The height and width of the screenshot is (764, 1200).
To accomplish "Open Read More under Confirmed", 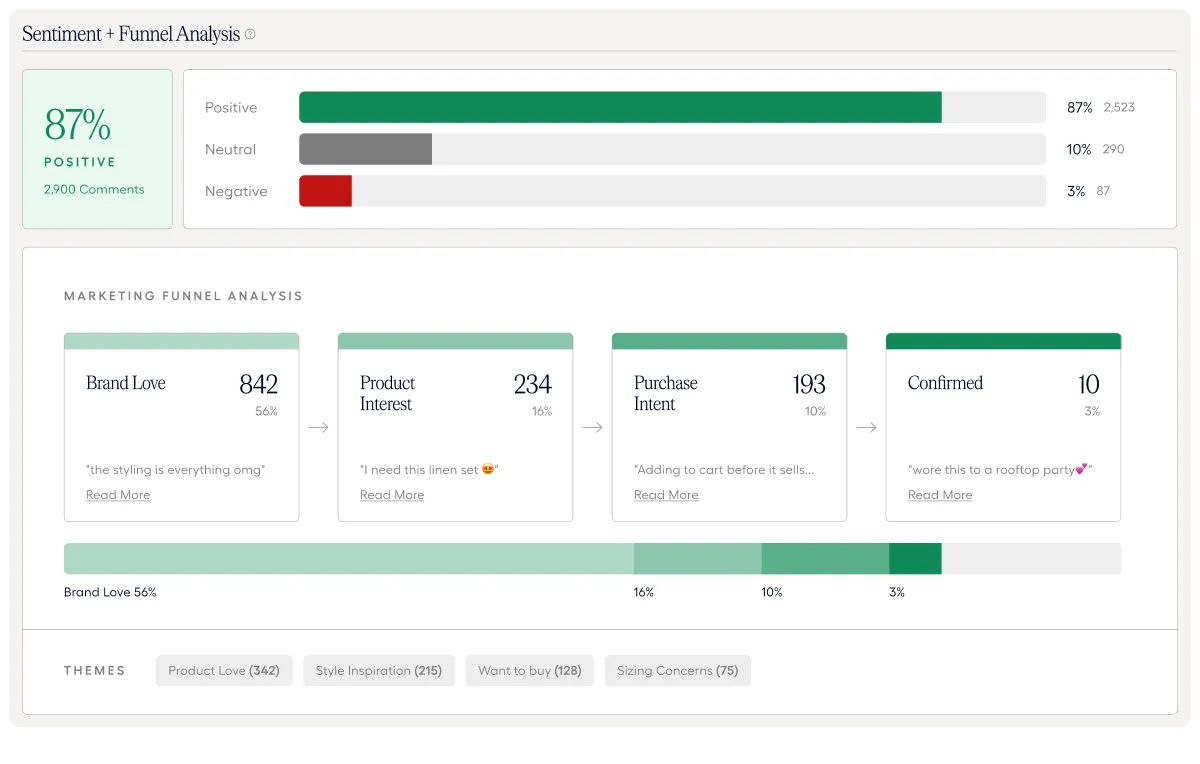I will pos(940,495).
